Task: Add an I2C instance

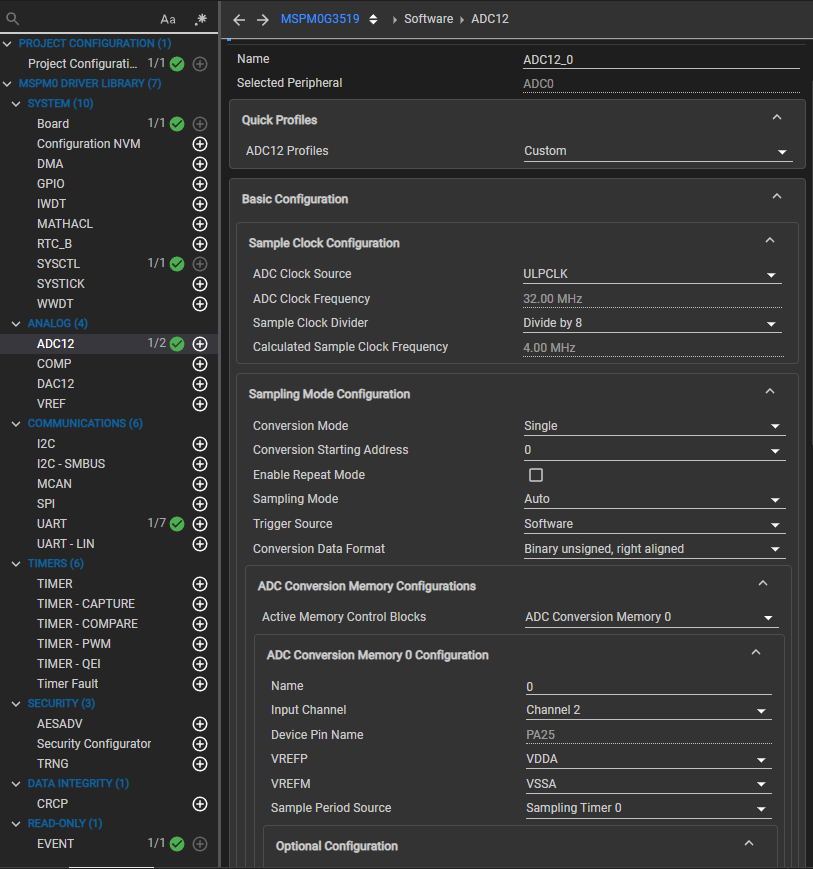Action: point(200,444)
